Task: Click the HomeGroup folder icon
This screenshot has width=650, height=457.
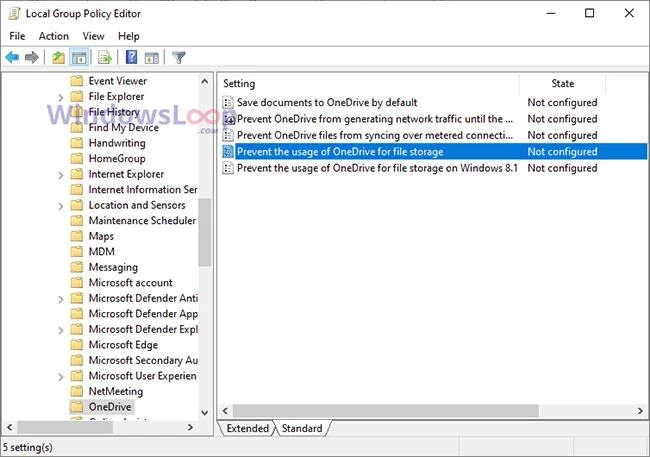Action: [77, 158]
